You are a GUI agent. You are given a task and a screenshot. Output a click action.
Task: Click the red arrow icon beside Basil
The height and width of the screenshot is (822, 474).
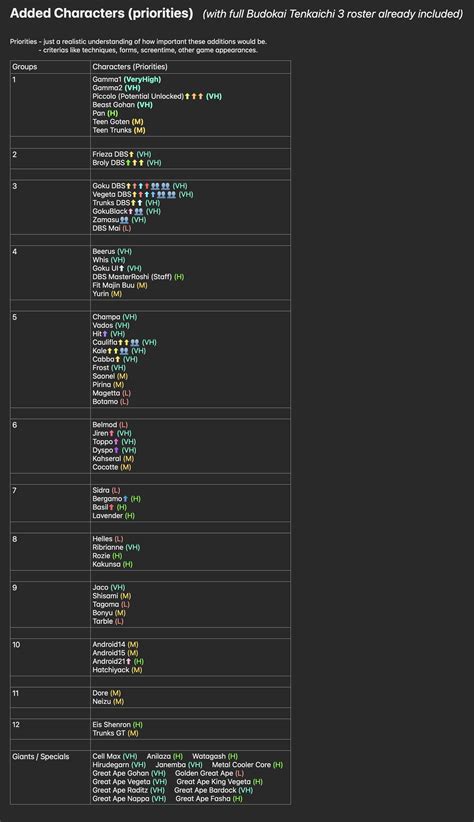coord(111,507)
